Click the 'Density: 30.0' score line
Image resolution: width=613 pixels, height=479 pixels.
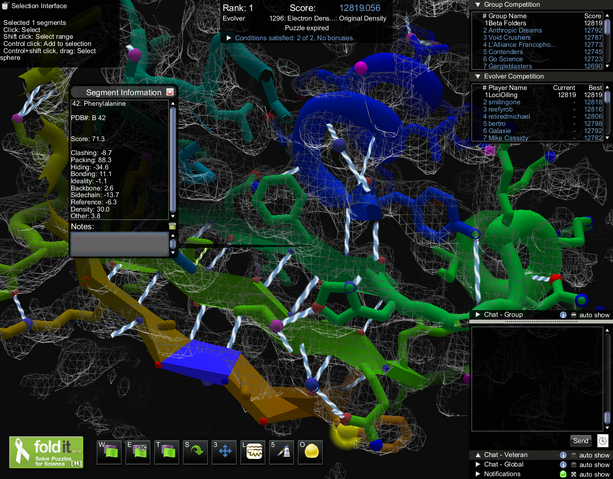tap(90, 209)
